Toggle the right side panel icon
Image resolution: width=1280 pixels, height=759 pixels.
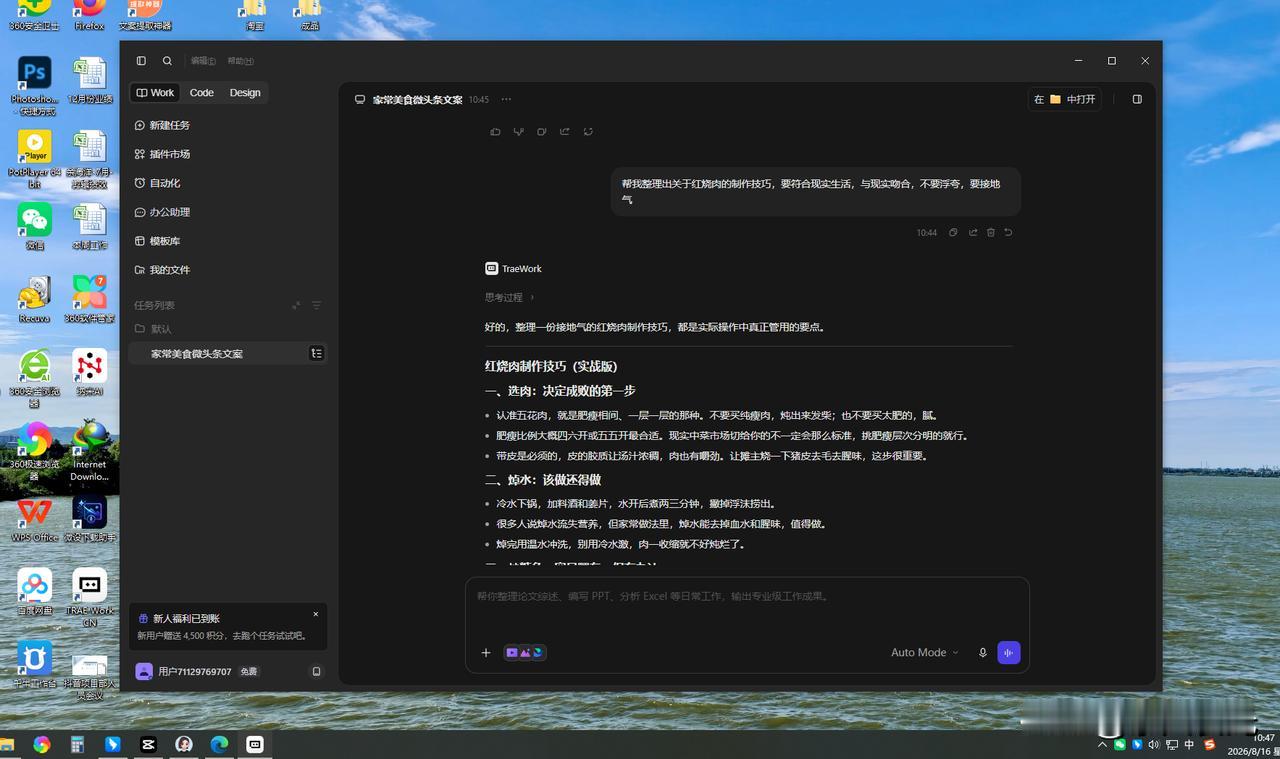[1137, 99]
